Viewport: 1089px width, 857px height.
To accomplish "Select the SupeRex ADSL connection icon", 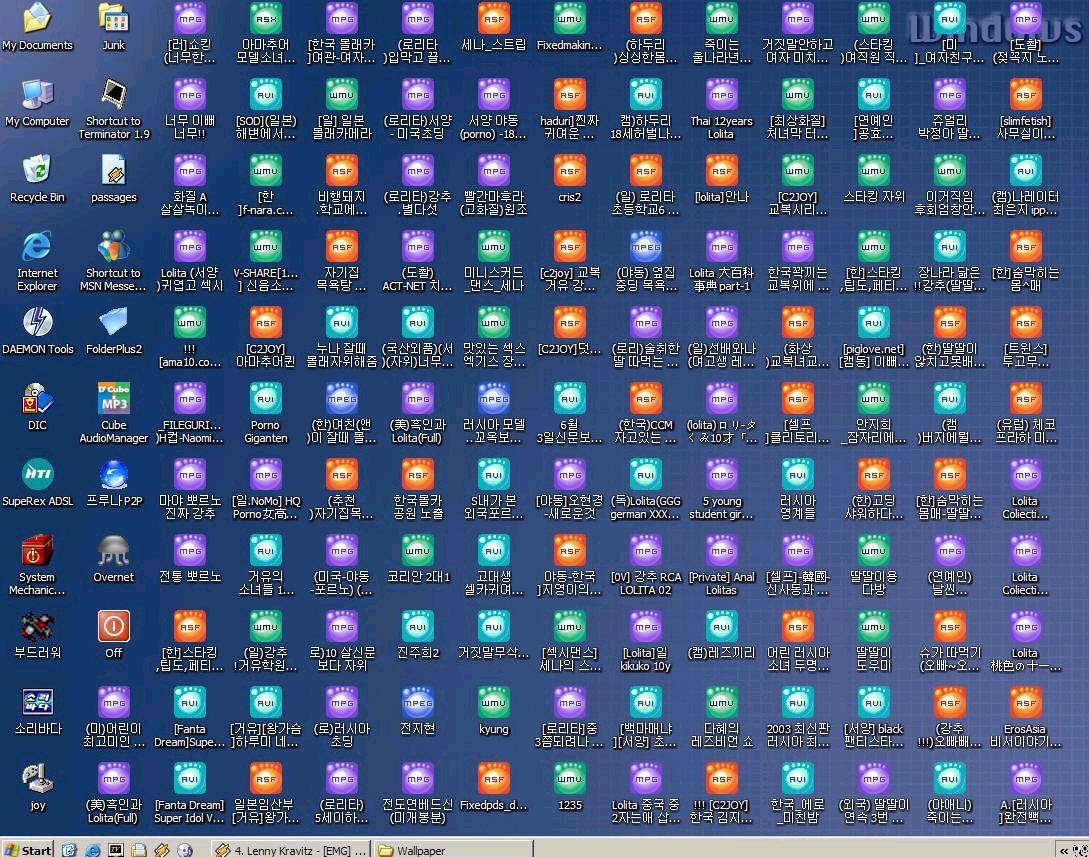I will (37, 475).
